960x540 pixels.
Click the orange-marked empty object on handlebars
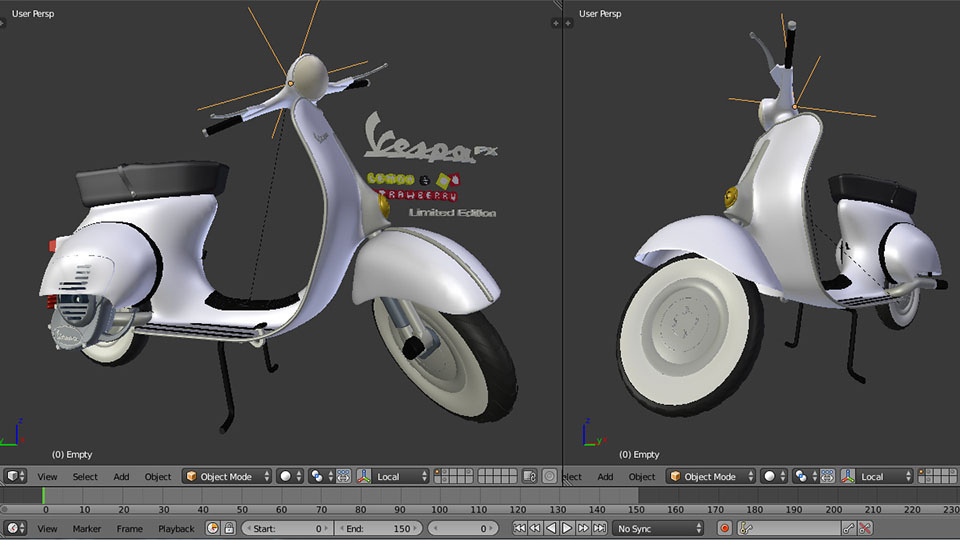(290, 83)
